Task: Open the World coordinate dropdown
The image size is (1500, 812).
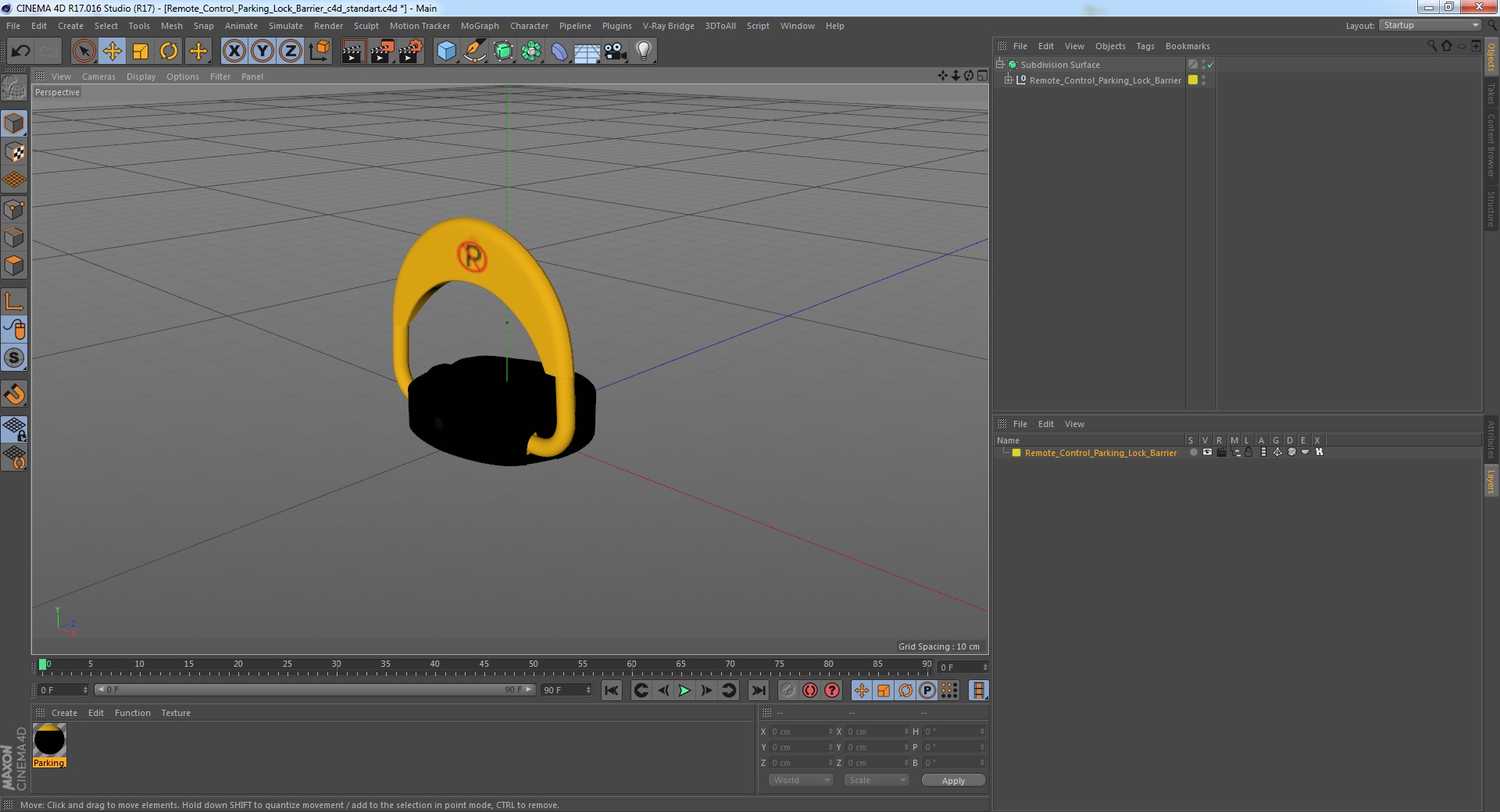Action: pos(801,780)
